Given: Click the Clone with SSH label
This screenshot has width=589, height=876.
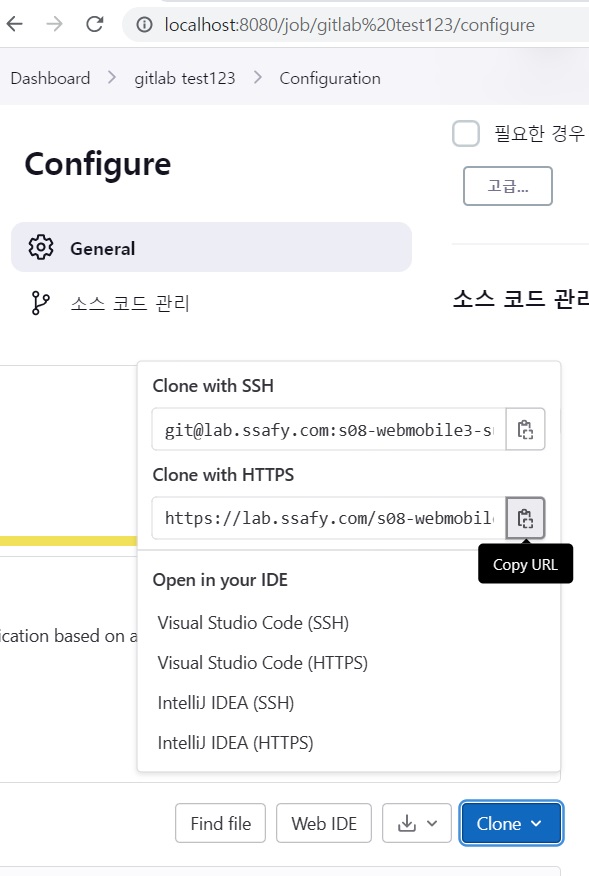Looking at the screenshot, I should coord(213,385).
